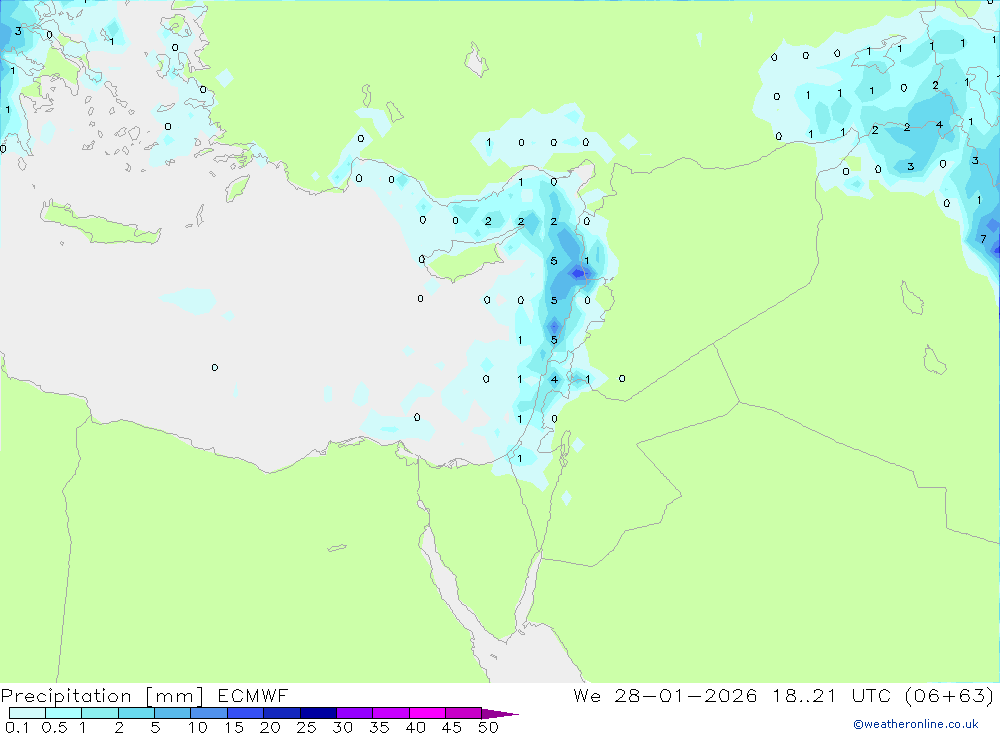This screenshot has width=1000, height=733.
Task: Pick the 15–20 mm legend color swatch
Action: (245, 713)
